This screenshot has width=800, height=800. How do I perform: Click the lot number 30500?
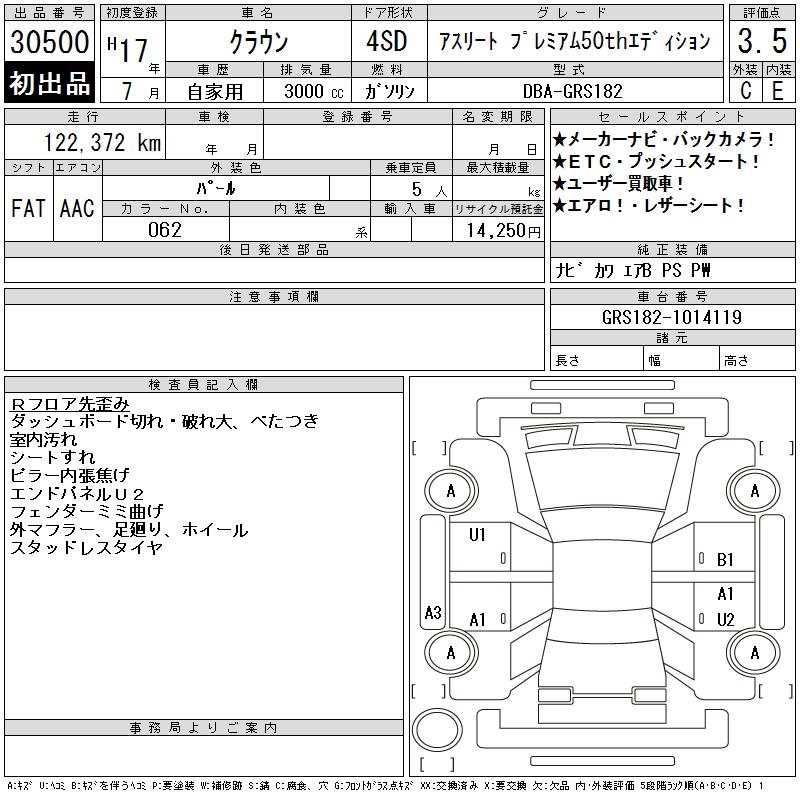(x=49, y=42)
